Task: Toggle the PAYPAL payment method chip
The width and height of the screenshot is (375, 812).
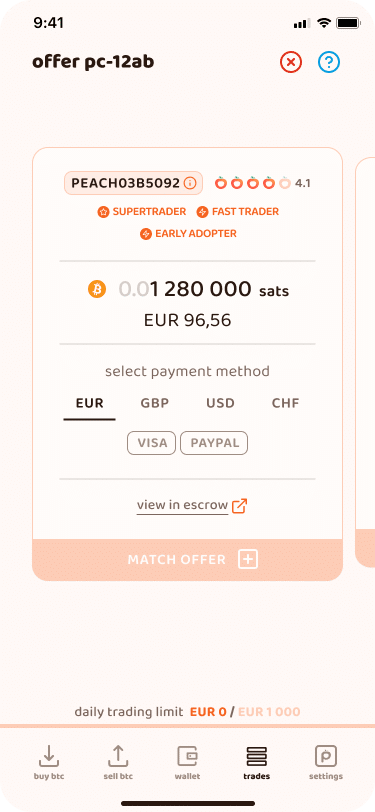Action: pos(214,443)
